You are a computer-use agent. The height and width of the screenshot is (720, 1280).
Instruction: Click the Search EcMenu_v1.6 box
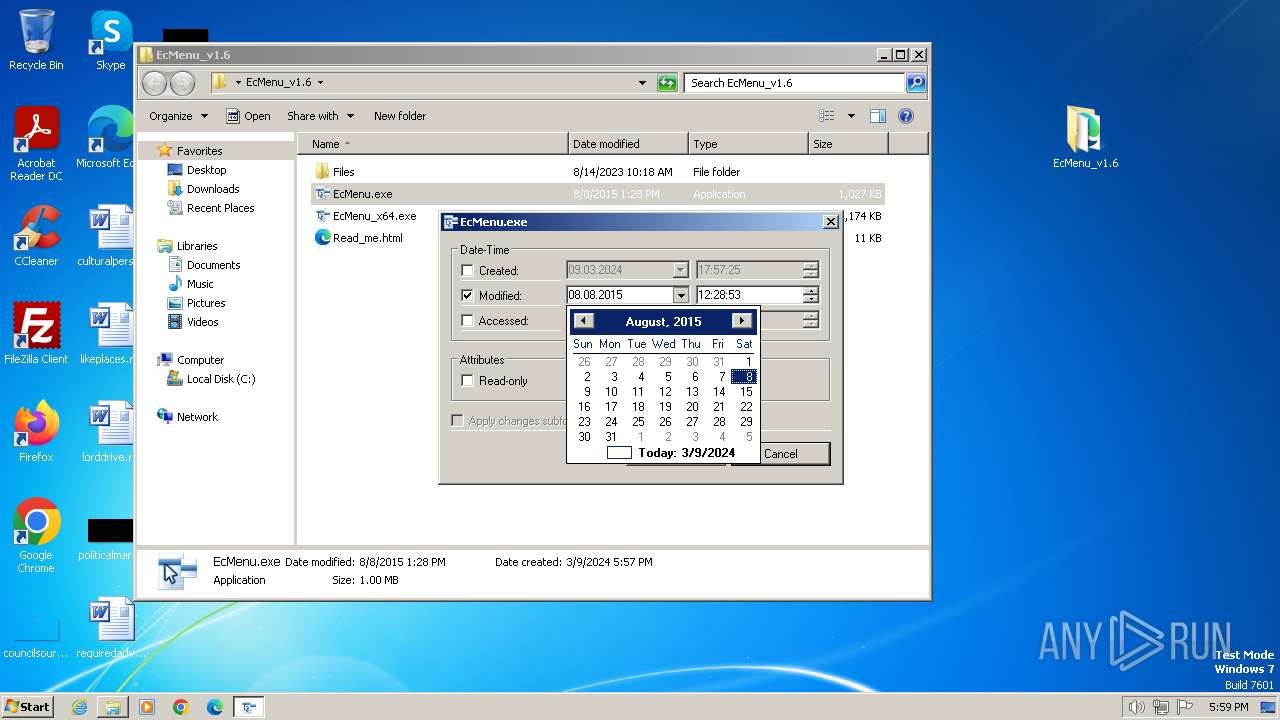pos(795,83)
